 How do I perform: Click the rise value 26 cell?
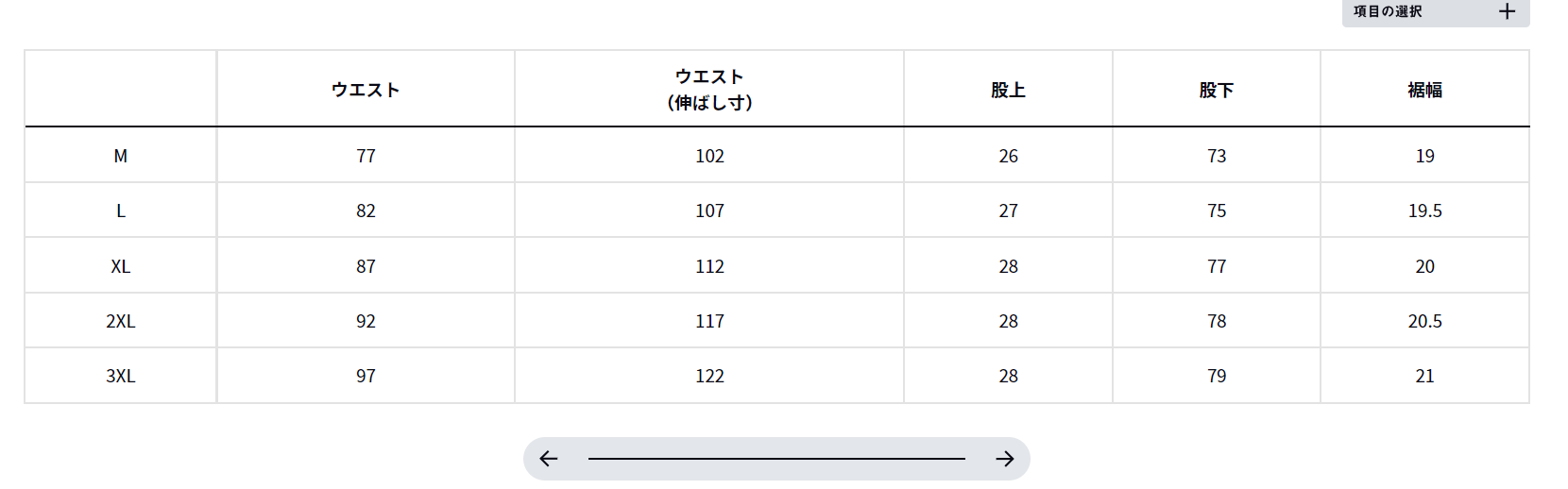1008,156
